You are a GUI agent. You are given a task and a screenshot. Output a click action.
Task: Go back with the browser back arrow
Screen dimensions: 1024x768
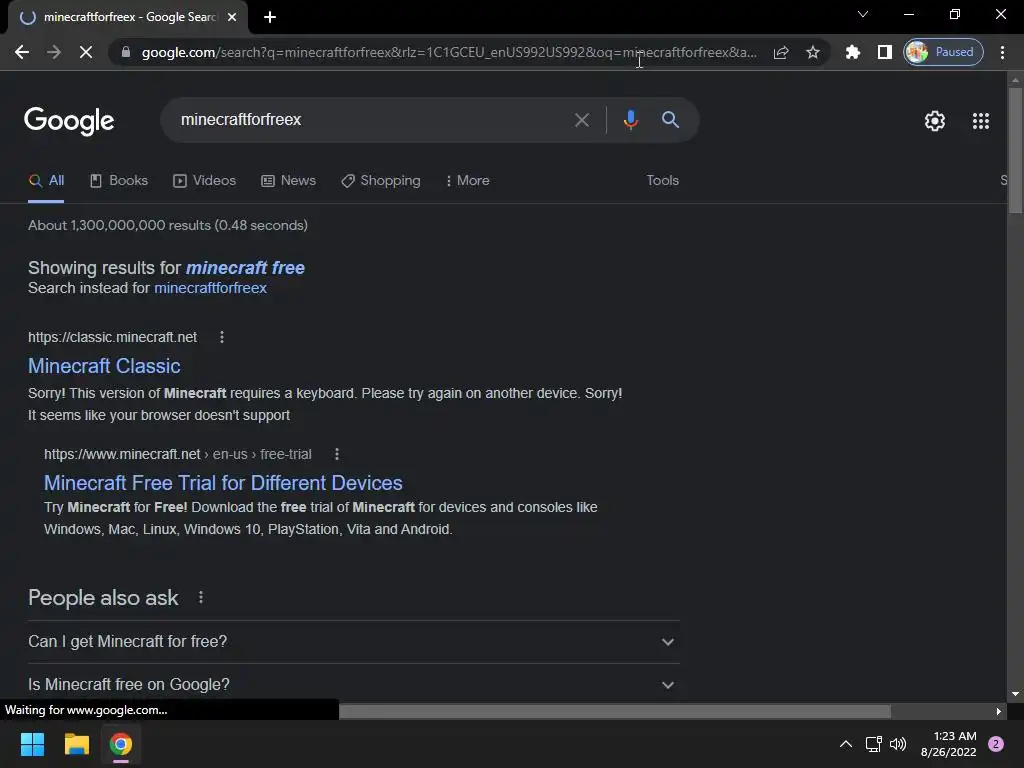pos(22,52)
